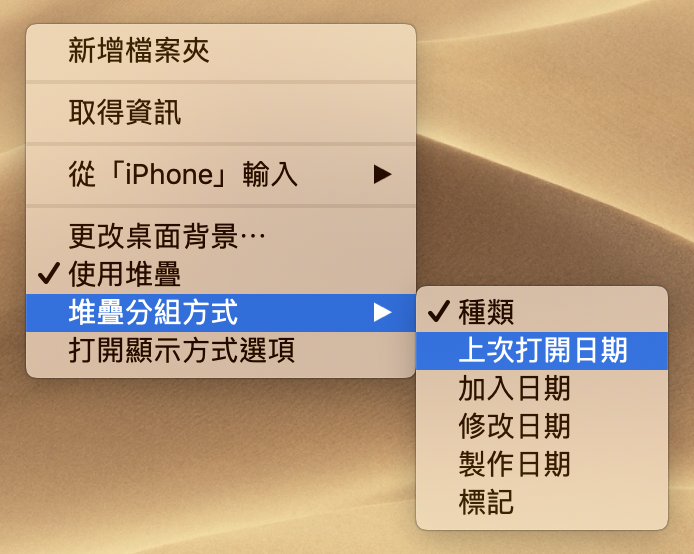Open the 堆疊分組方式 submenu entry
This screenshot has width=694, height=554.
(x=221, y=312)
